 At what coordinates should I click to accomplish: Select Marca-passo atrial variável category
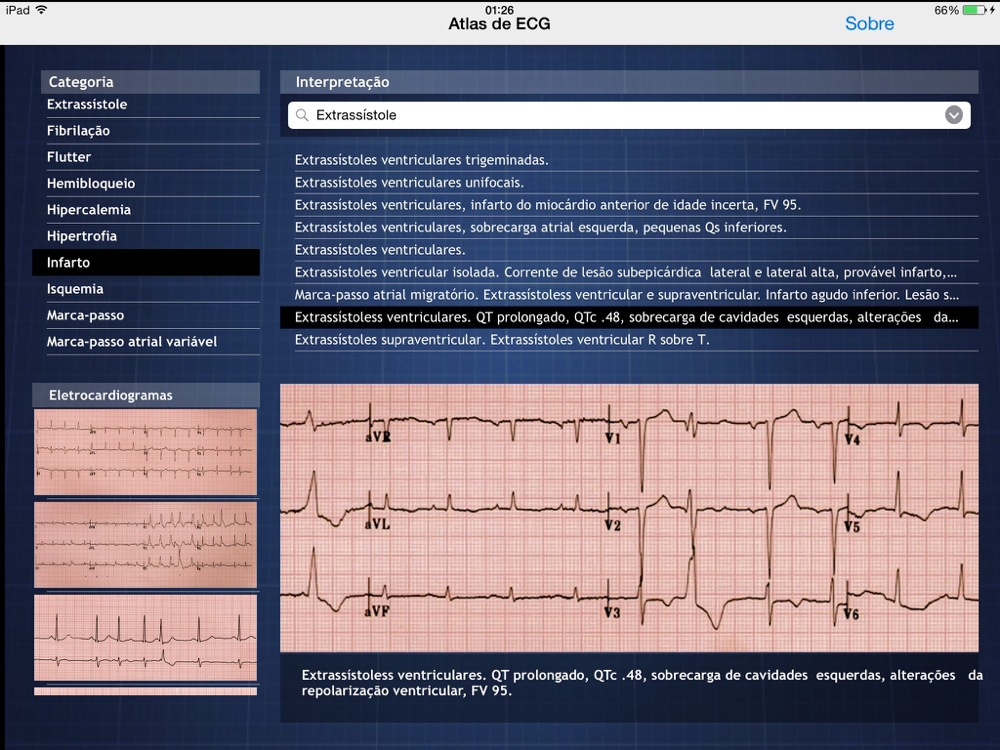coord(146,342)
